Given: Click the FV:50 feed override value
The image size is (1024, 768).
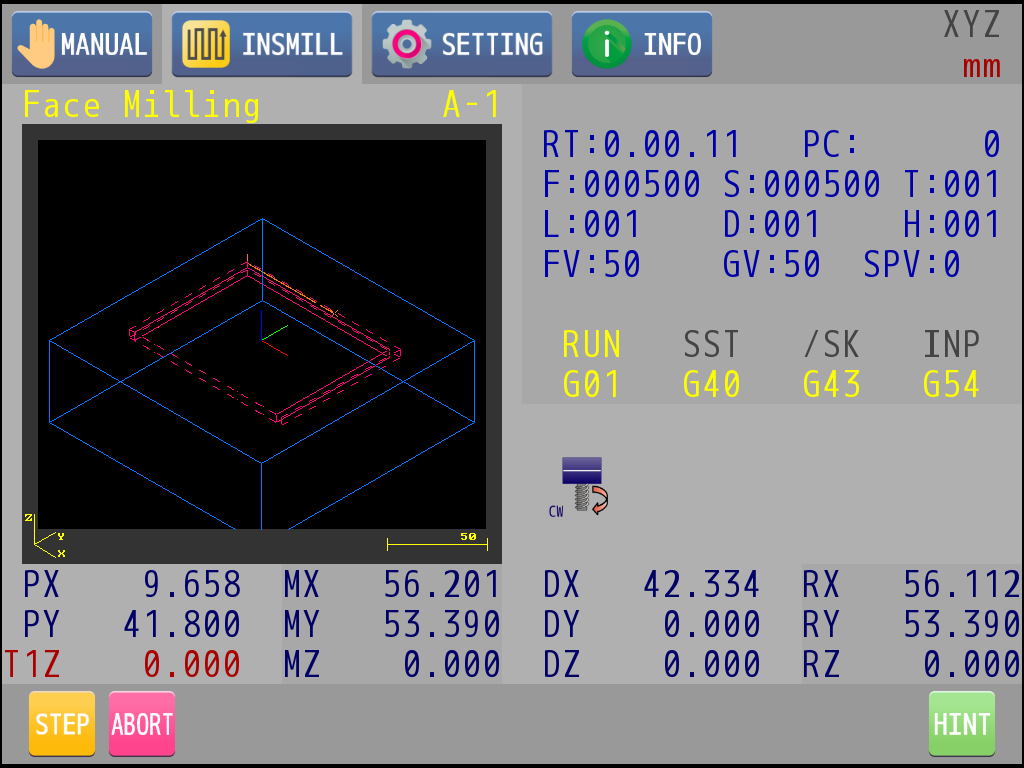Looking at the screenshot, I should pos(592,265).
